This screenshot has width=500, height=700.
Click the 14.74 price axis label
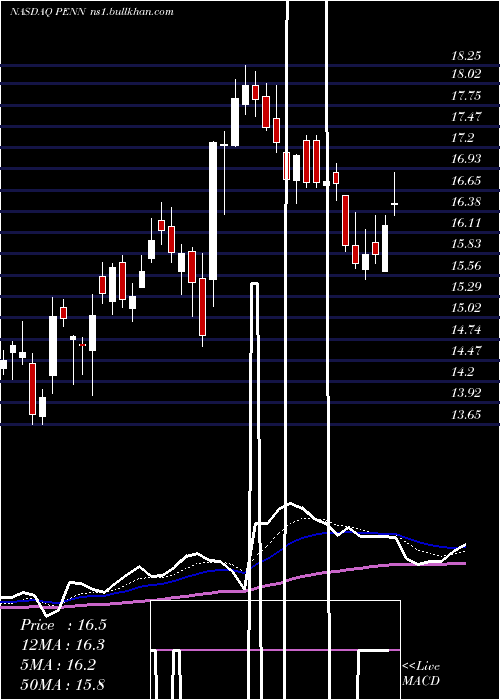[x=467, y=329]
